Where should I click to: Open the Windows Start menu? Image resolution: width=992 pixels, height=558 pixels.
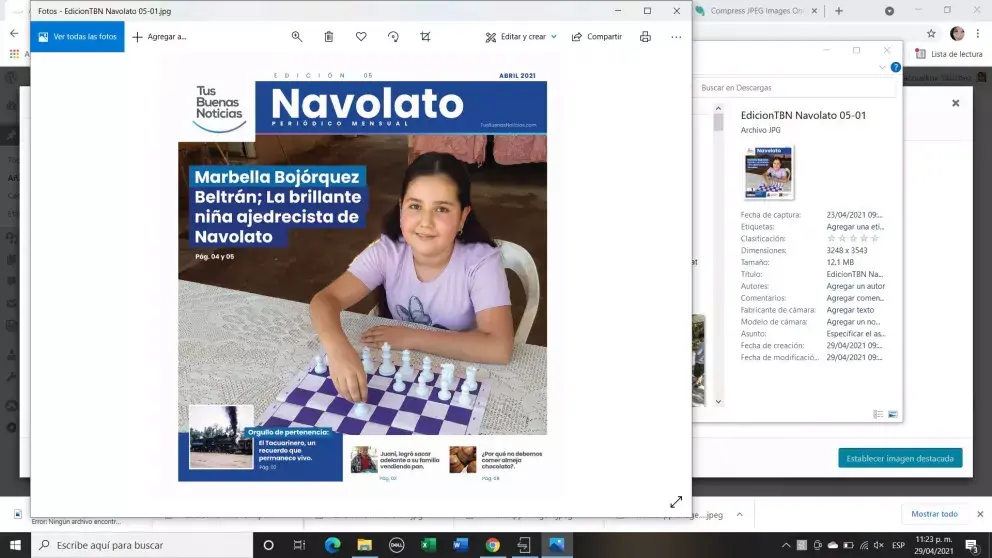point(15,545)
